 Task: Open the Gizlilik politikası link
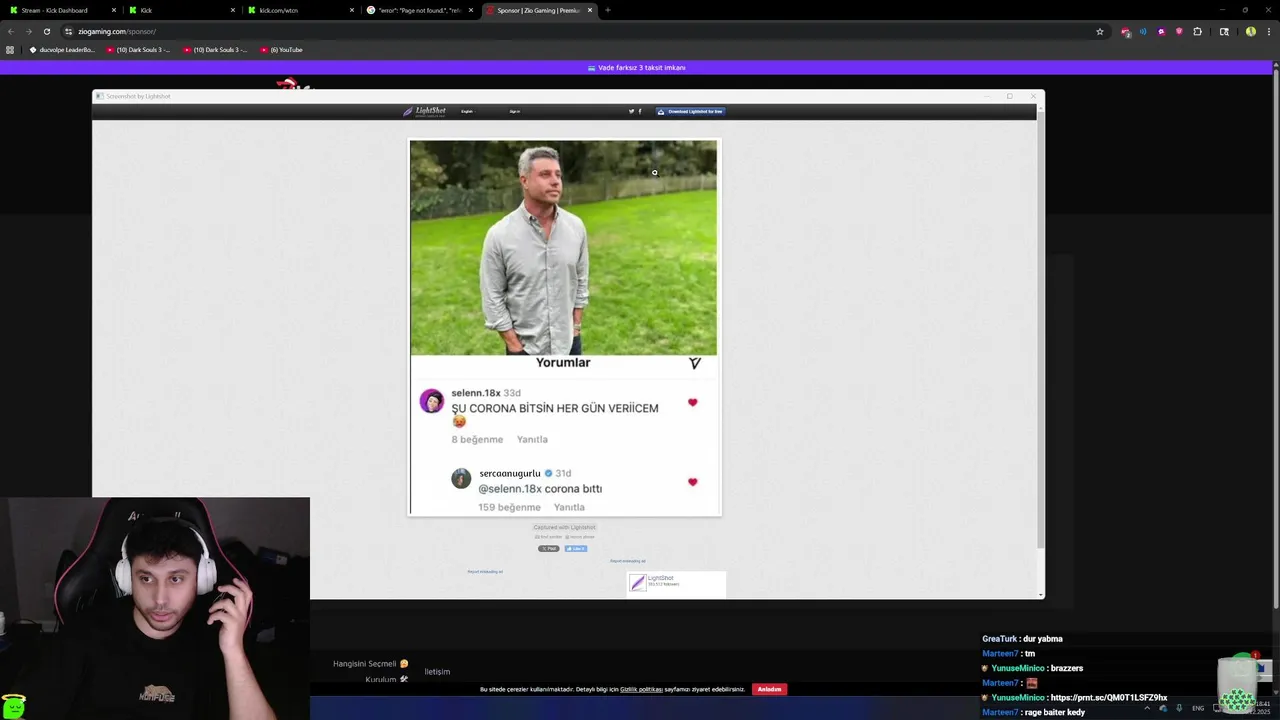tap(641, 689)
